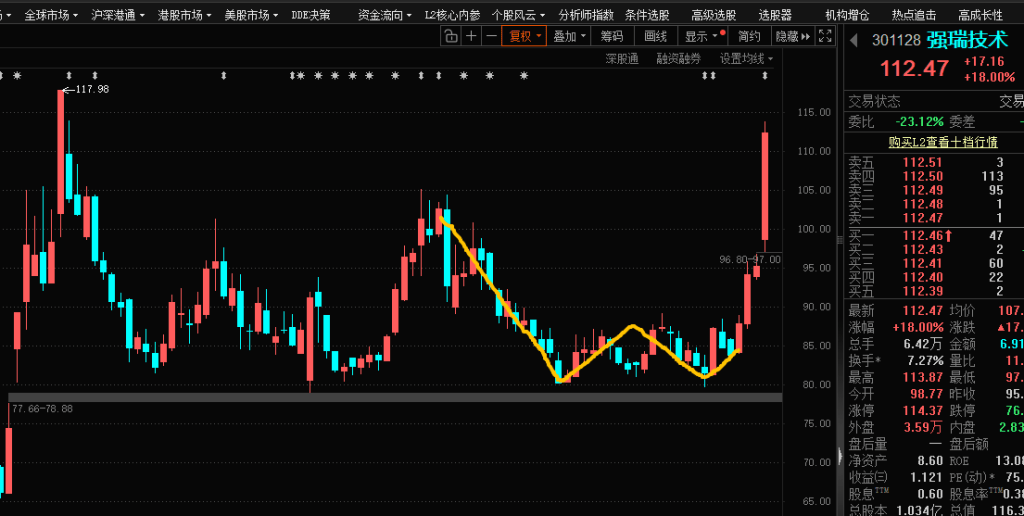Image resolution: width=1024 pixels, height=516 pixels.
Task: Zoom in chart with the plus icon
Action: tap(471, 37)
